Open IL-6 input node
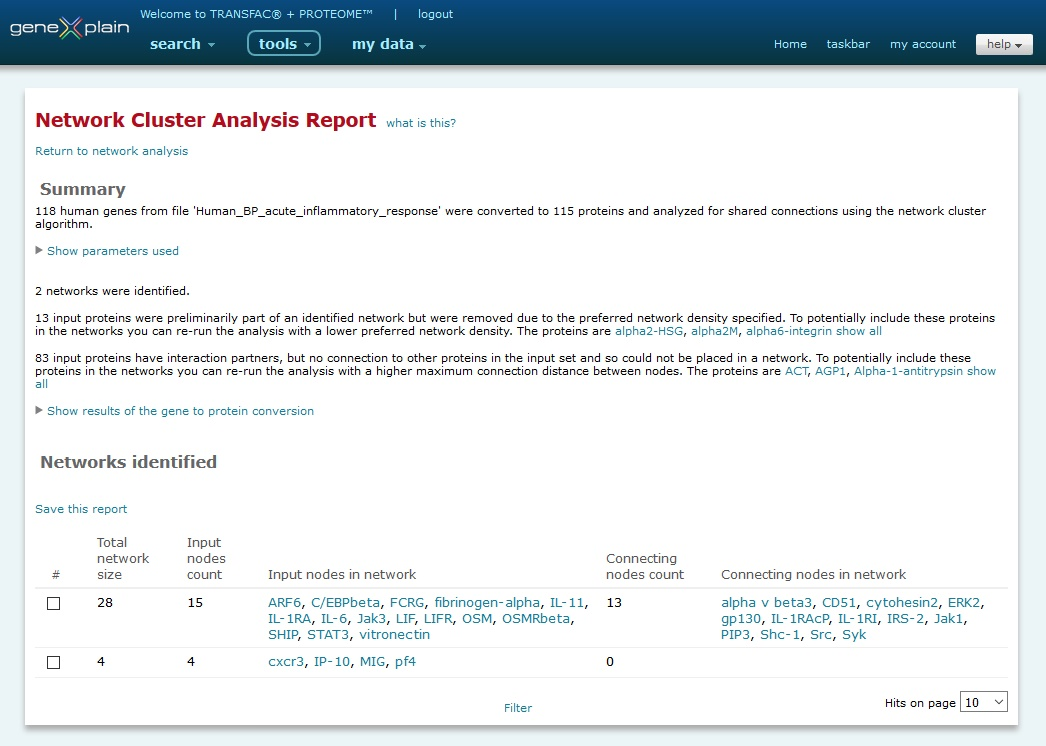 coord(334,619)
